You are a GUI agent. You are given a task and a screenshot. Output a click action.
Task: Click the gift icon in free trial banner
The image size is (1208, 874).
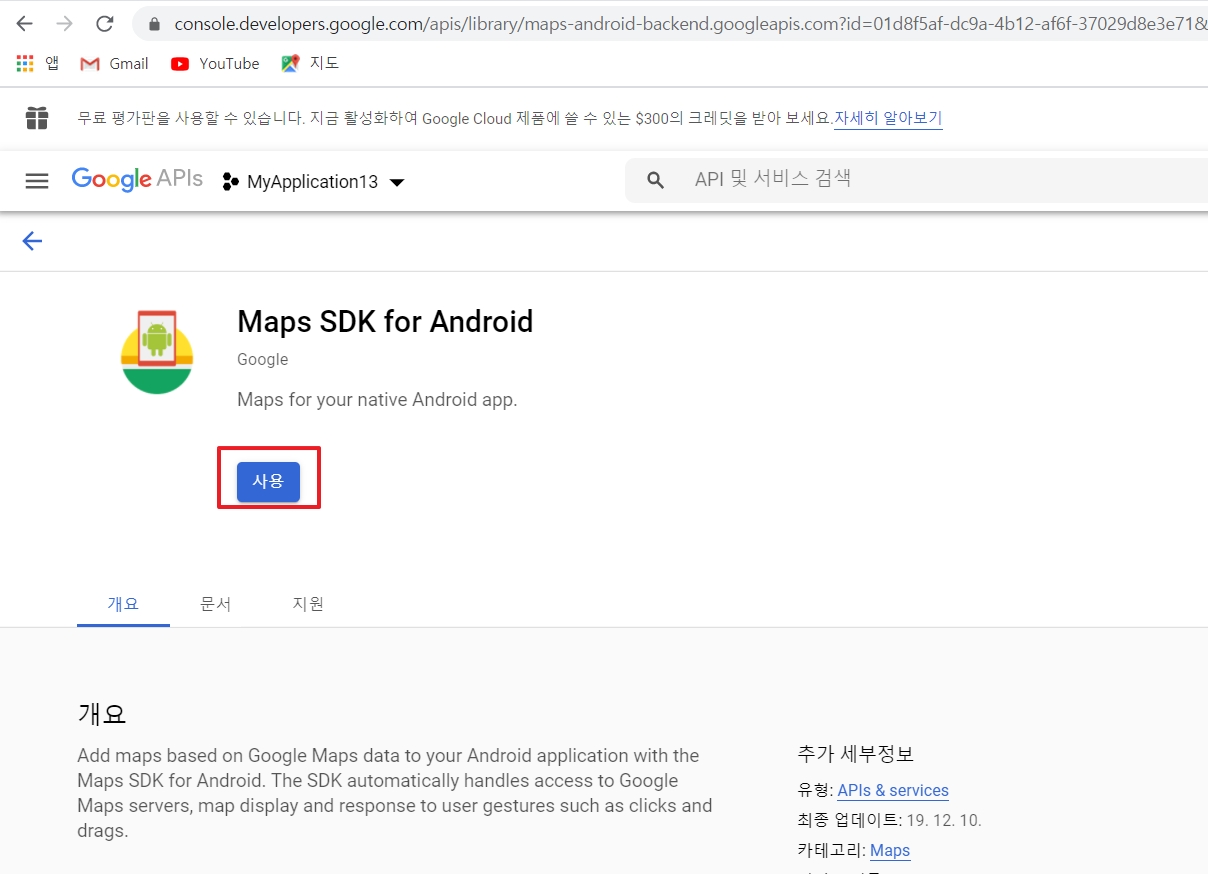point(37,118)
